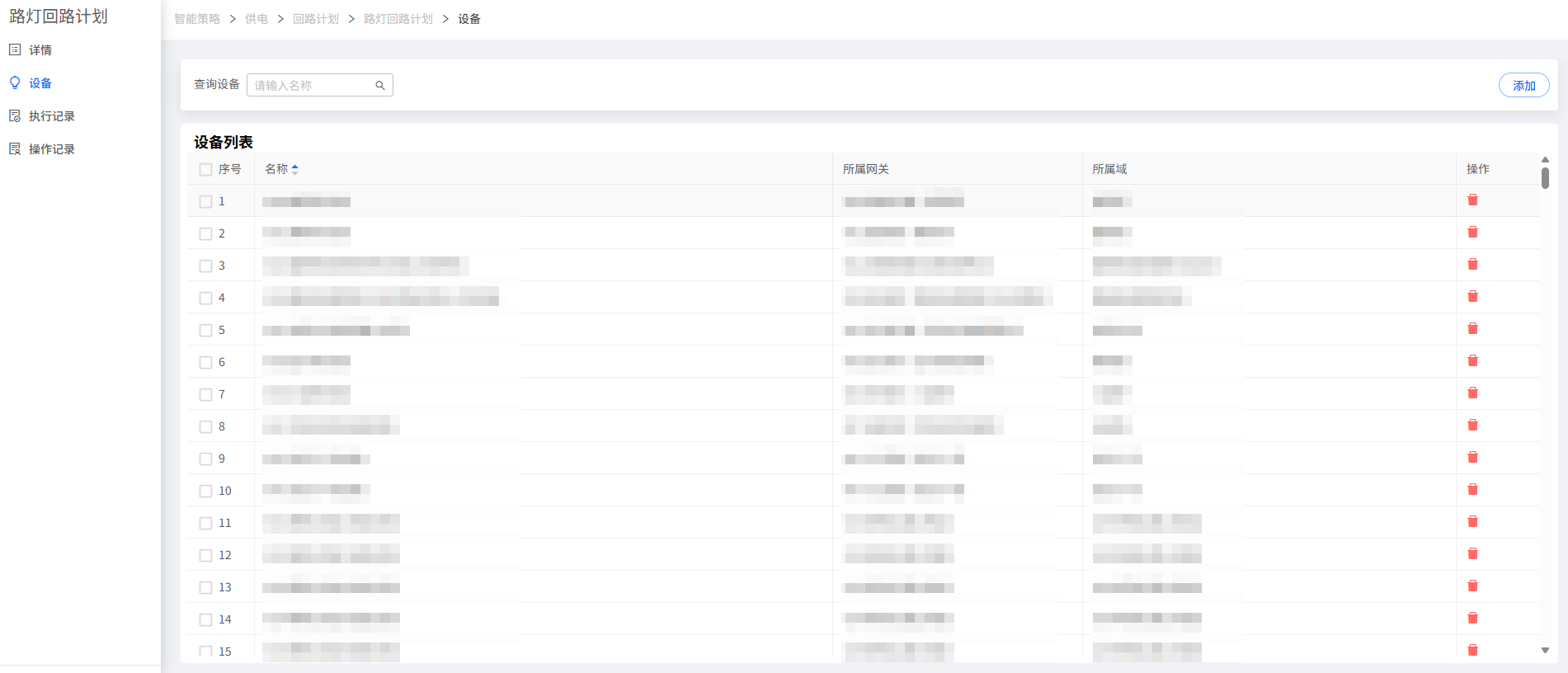Open the 详情 menu item
The height and width of the screenshot is (673, 1568).
tap(40, 50)
